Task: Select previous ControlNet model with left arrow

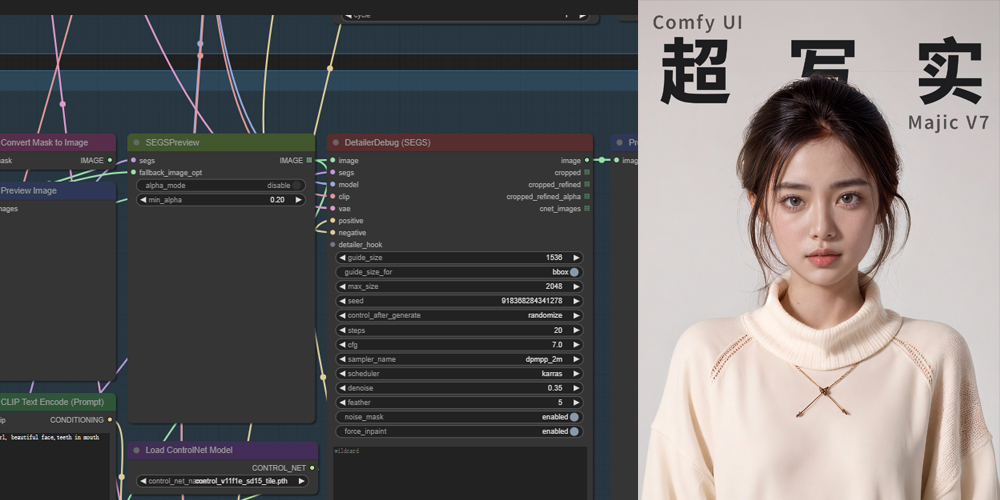Action: (143, 482)
